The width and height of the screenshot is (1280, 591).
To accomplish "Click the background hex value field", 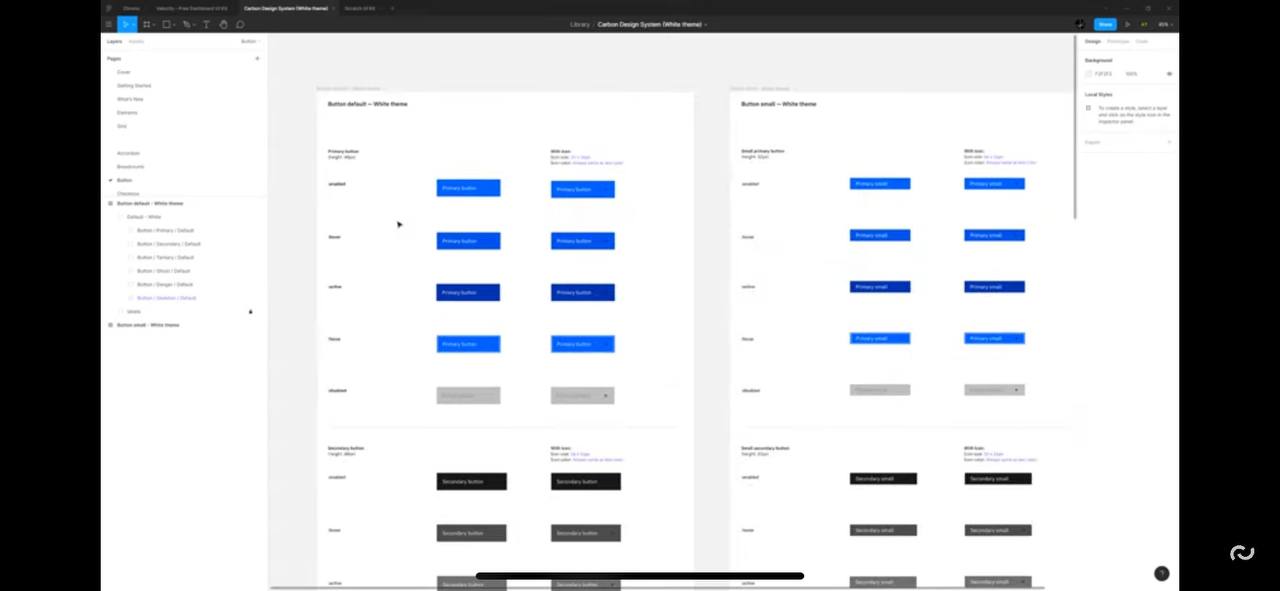I will coord(1104,74).
